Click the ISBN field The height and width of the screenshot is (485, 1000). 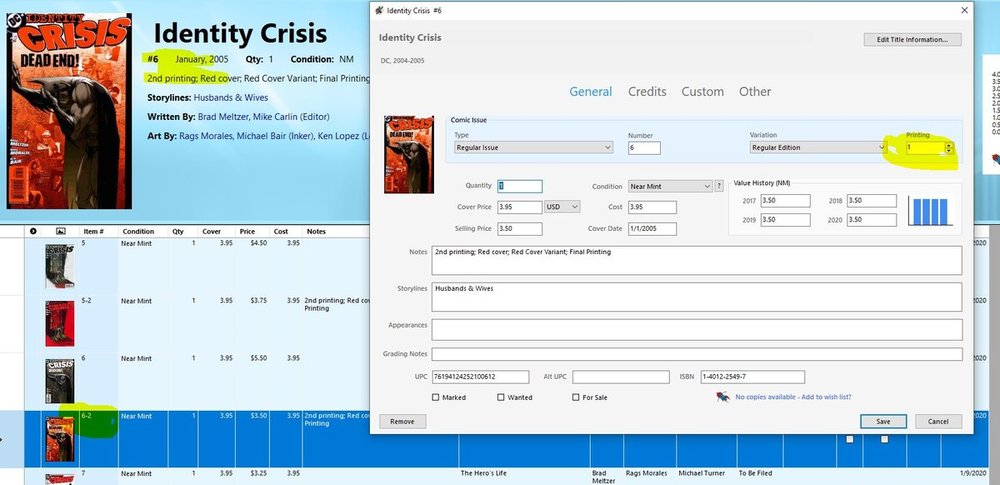click(x=753, y=377)
